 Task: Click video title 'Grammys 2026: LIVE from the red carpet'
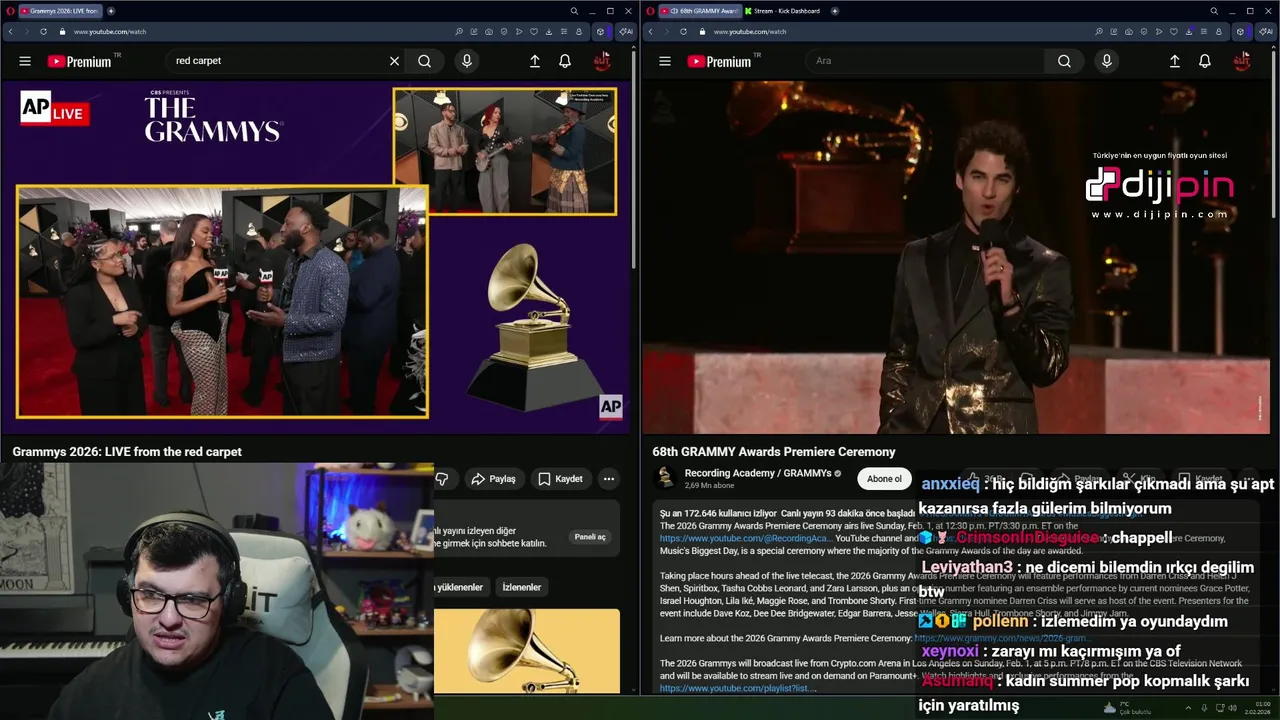127,452
